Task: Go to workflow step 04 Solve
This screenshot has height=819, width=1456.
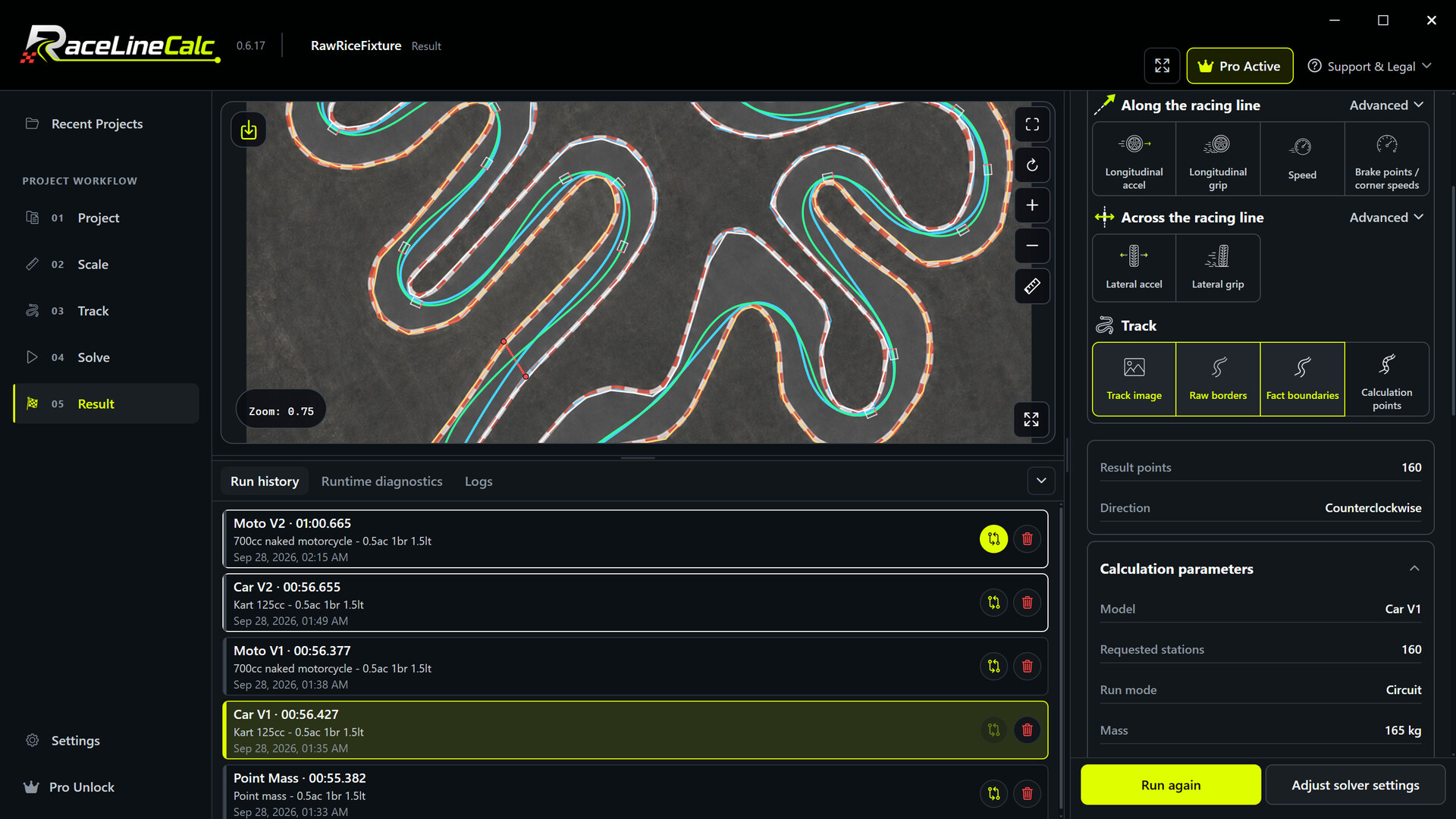Action: click(106, 357)
